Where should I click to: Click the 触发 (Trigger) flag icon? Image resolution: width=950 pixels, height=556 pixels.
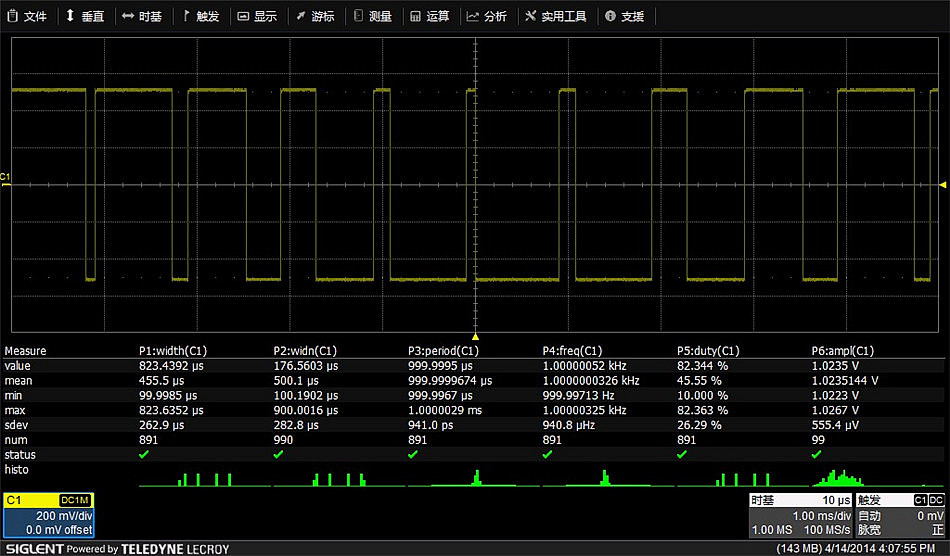pos(187,16)
